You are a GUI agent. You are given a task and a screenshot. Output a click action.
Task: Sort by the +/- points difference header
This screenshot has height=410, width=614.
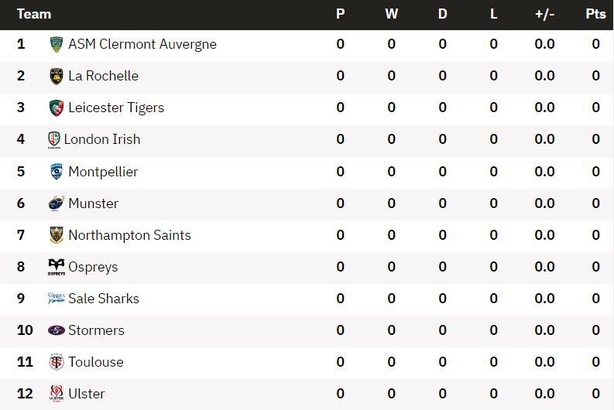click(545, 14)
